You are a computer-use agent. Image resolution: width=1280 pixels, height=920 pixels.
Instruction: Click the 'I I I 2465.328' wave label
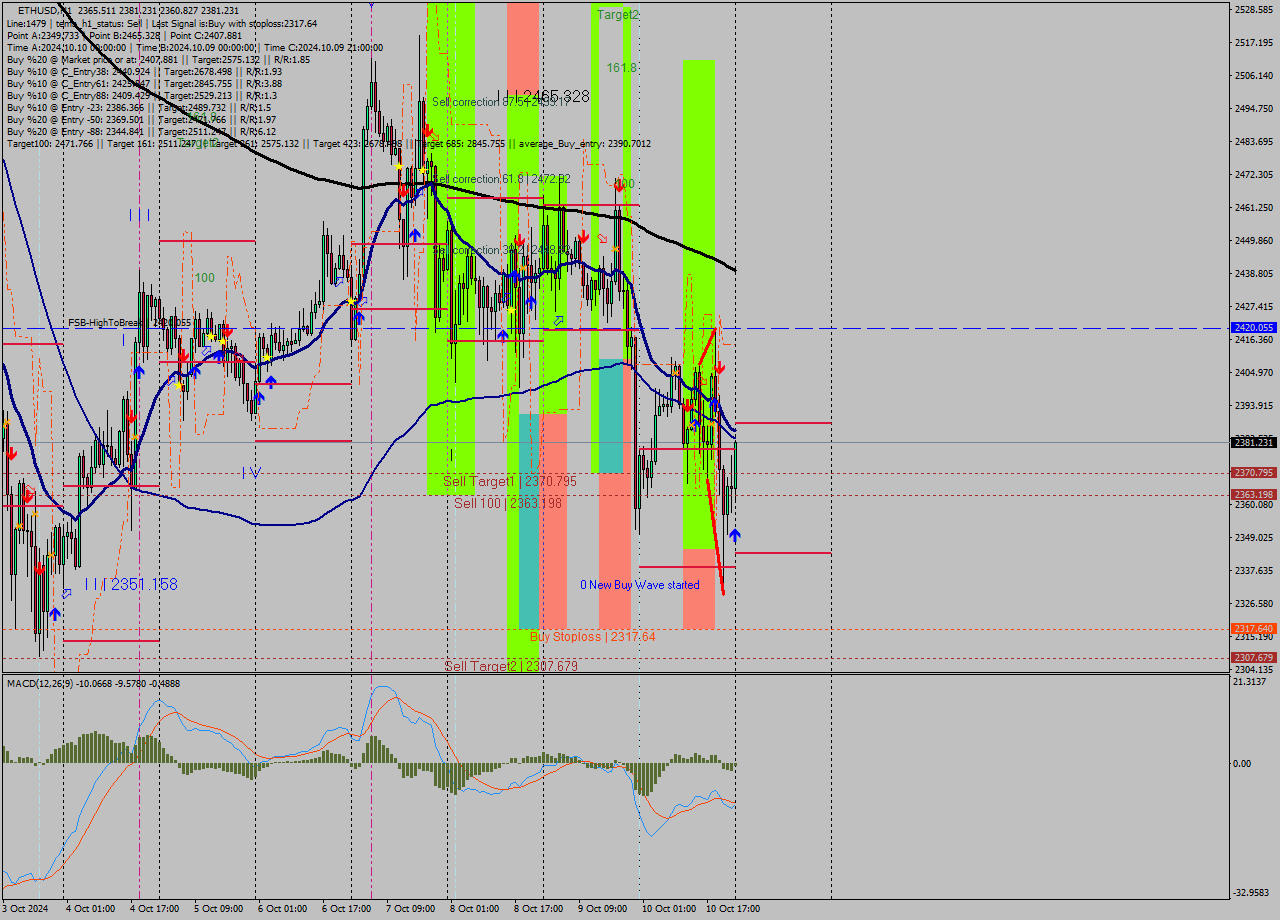(x=543, y=97)
